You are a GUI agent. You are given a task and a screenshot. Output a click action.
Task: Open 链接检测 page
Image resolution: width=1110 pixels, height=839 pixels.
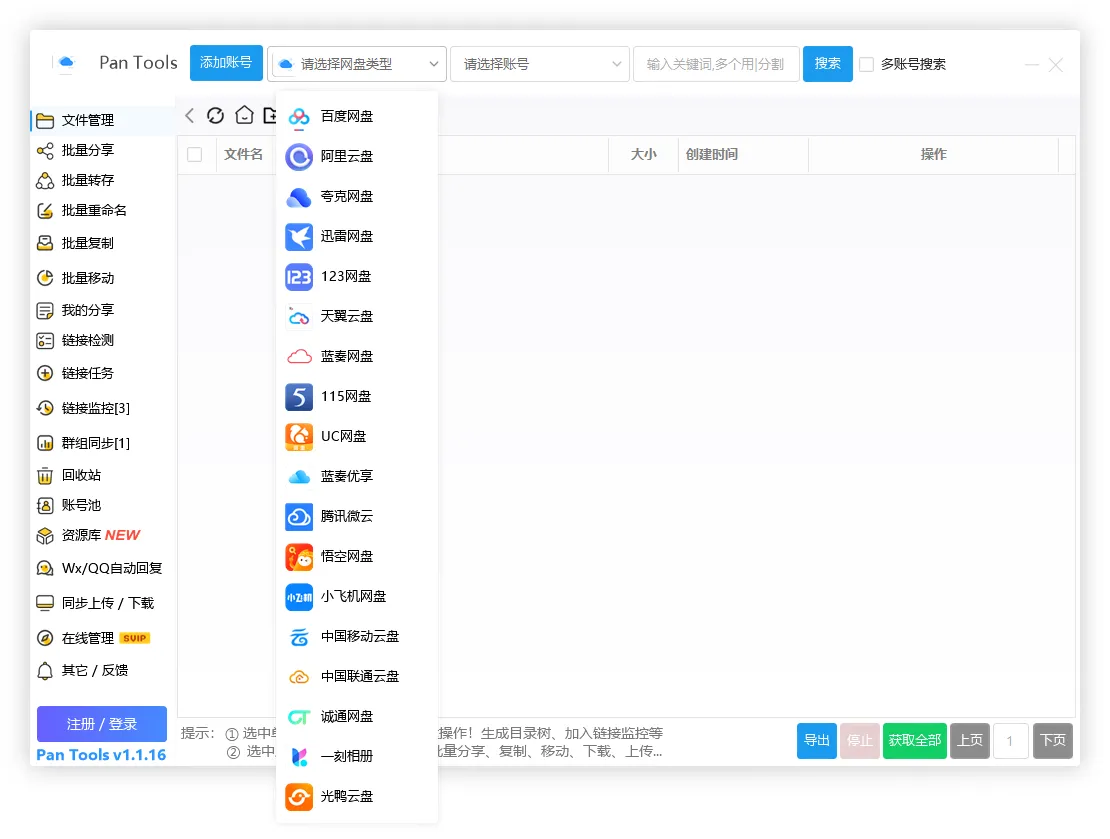(x=103, y=341)
